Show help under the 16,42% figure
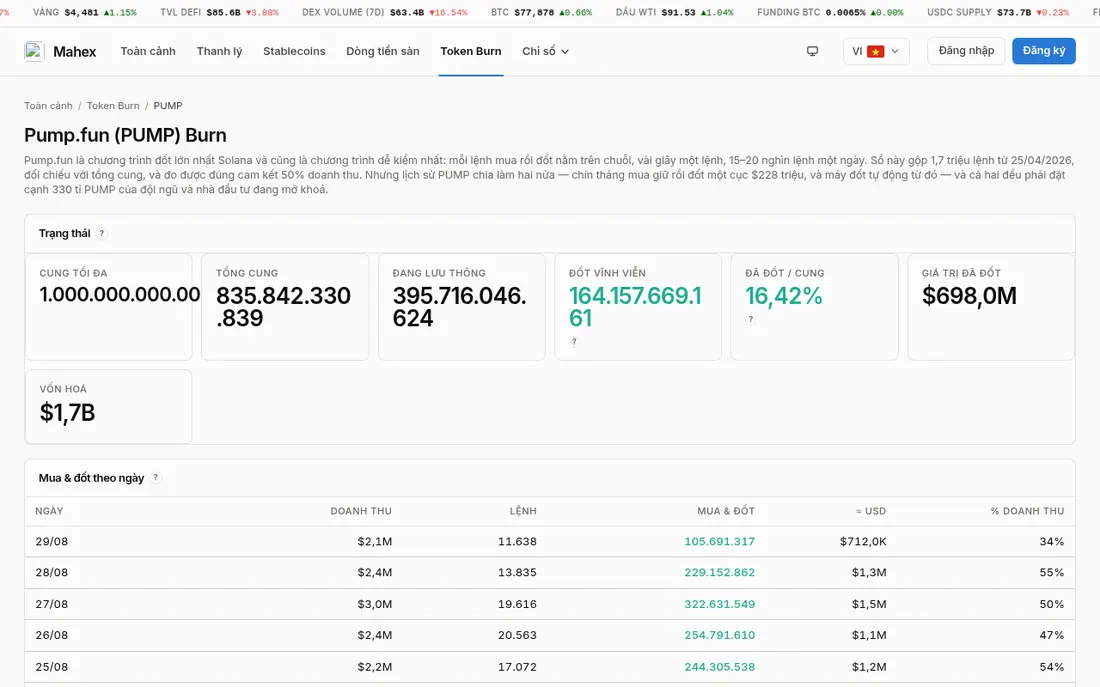The image size is (1100, 687). click(x=751, y=319)
